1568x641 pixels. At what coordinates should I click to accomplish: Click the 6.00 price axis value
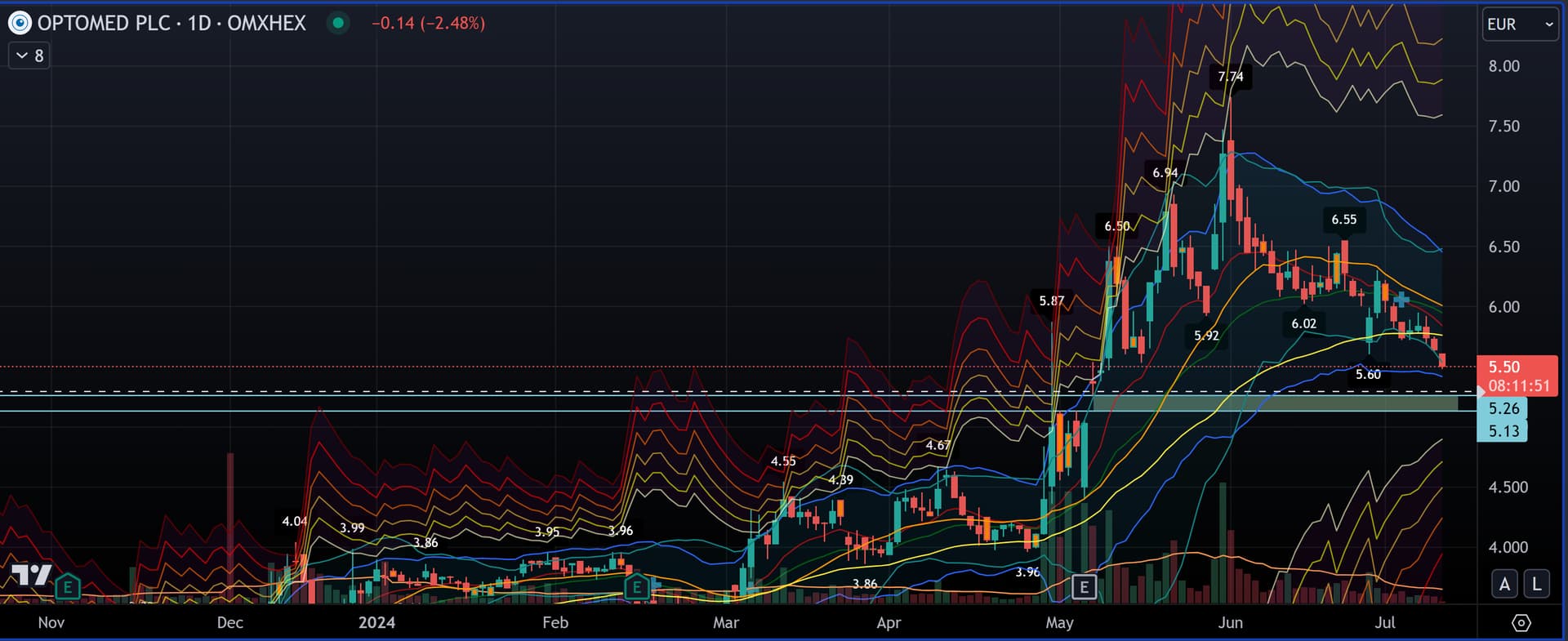click(x=1503, y=306)
